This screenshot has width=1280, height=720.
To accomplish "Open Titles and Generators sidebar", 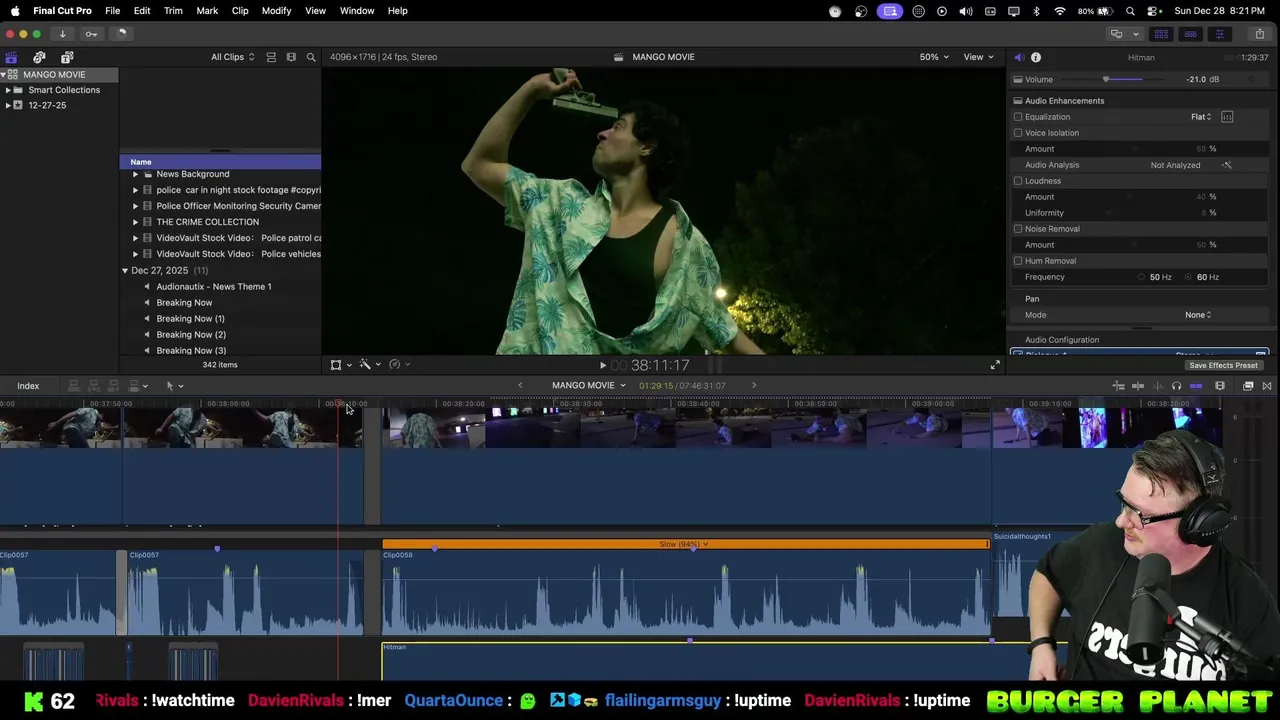I will (x=67, y=57).
